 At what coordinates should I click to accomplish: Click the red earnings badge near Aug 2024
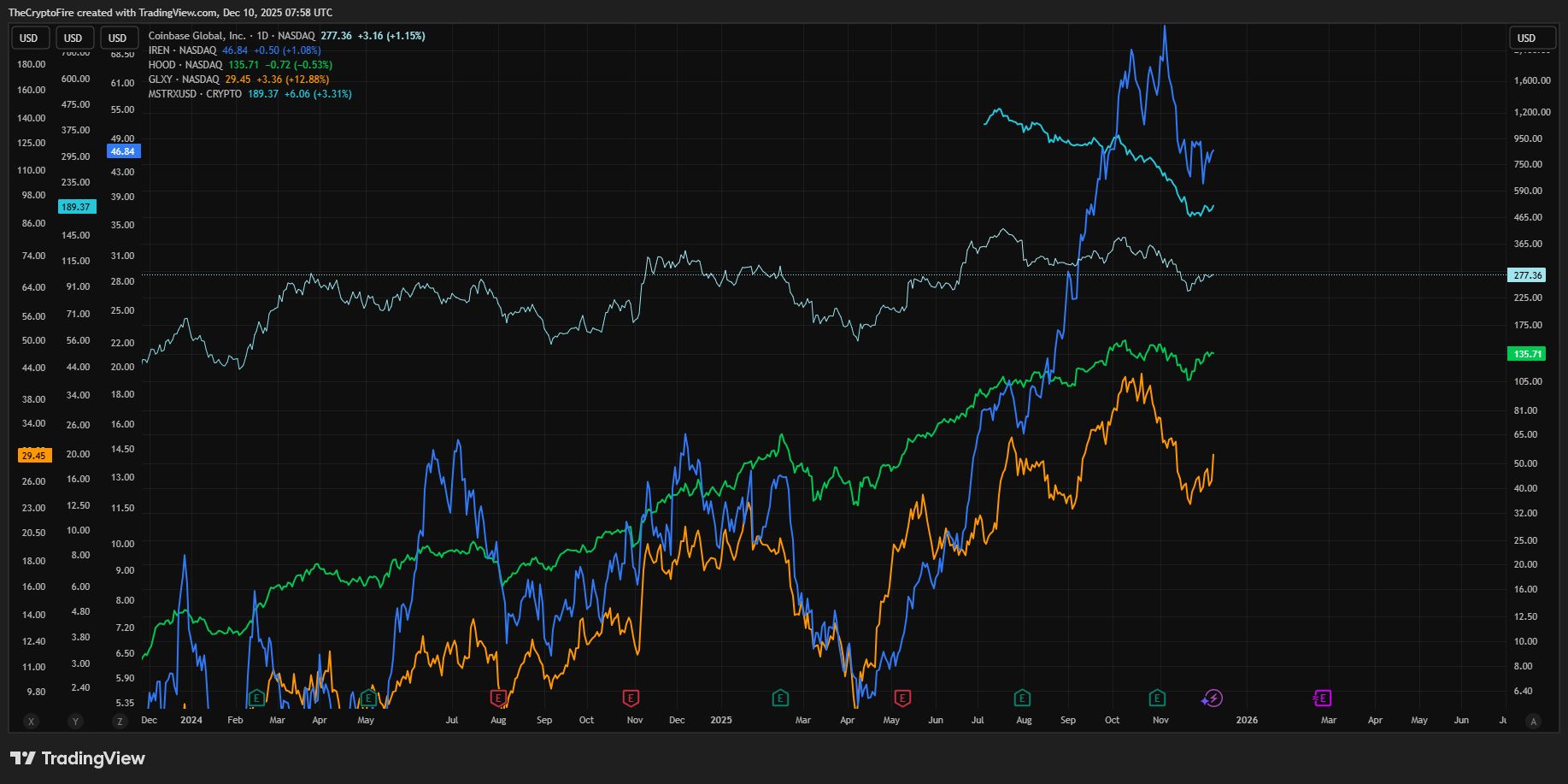click(x=499, y=699)
